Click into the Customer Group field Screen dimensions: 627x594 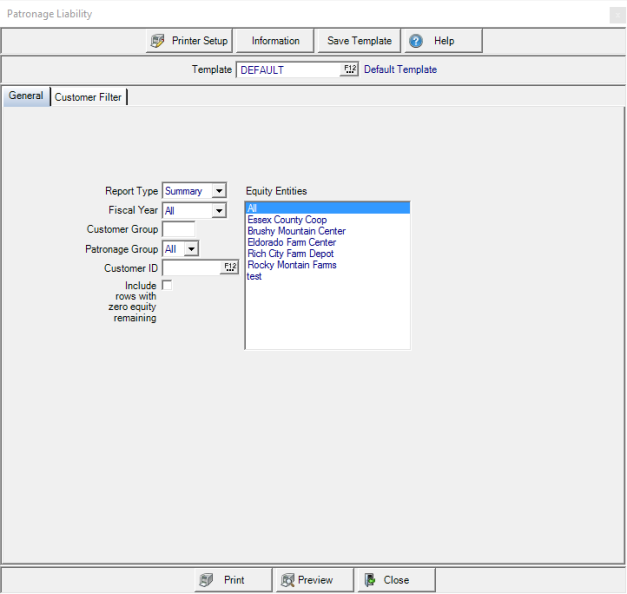point(178,230)
